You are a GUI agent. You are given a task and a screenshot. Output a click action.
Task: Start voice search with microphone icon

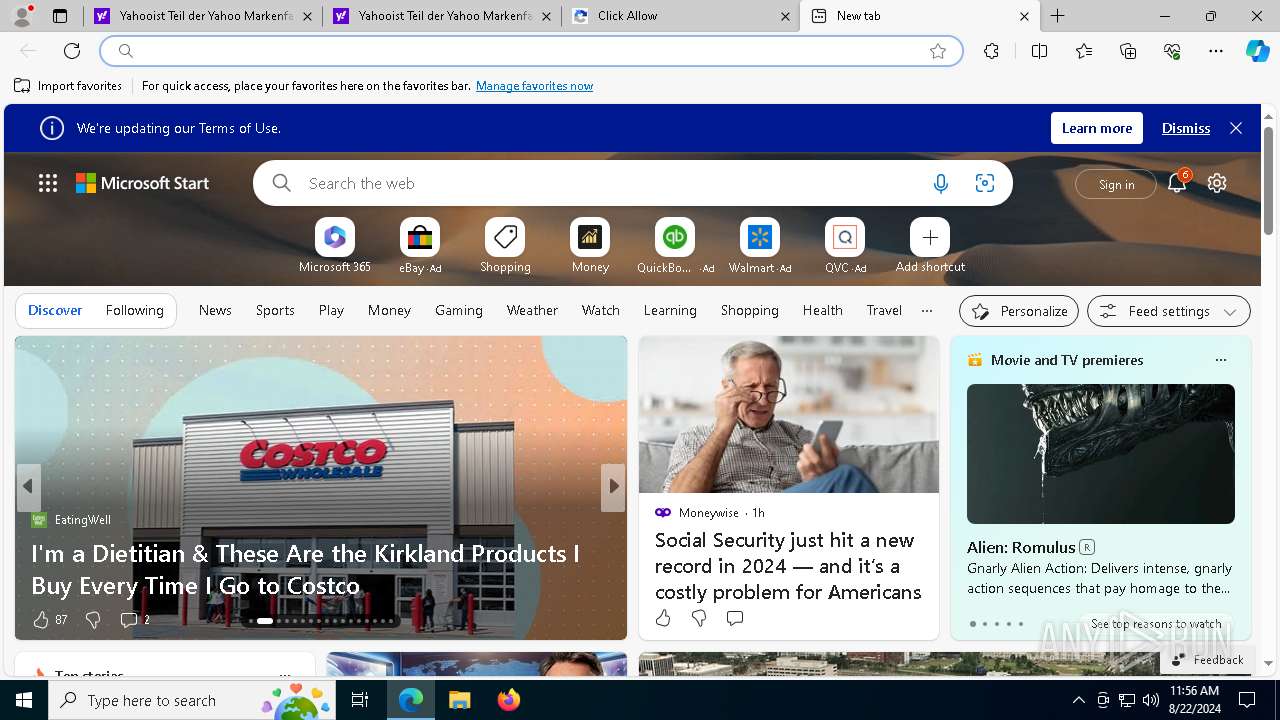click(940, 183)
